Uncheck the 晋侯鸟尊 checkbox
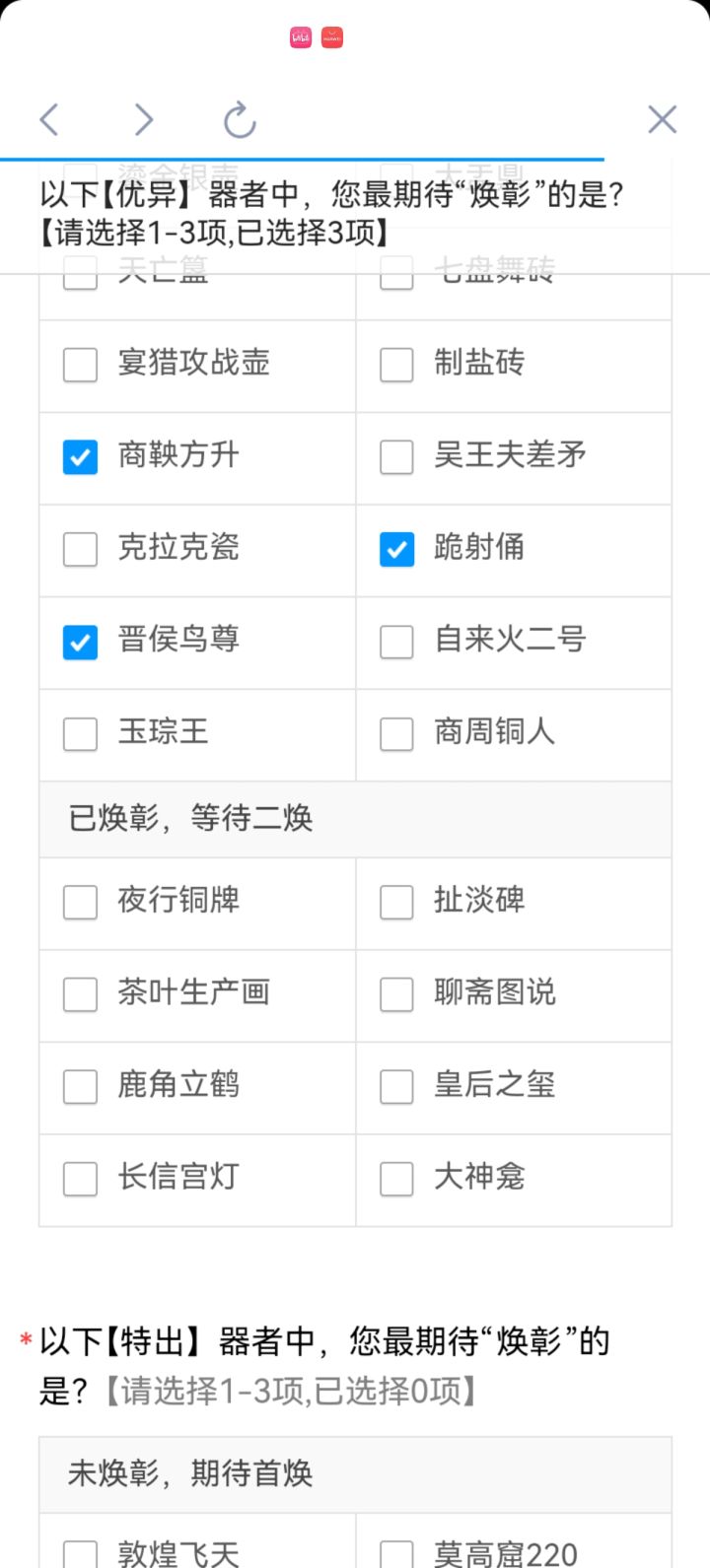 click(80, 643)
